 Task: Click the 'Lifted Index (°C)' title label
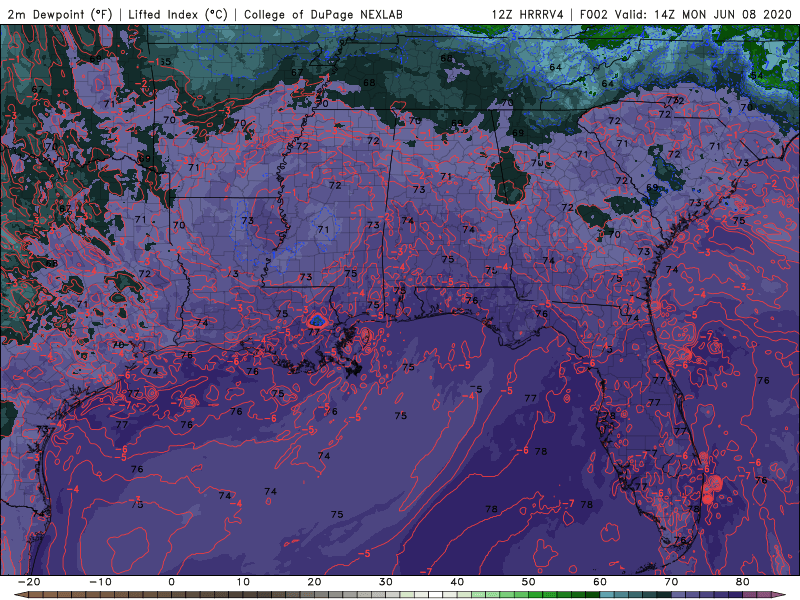pos(178,15)
